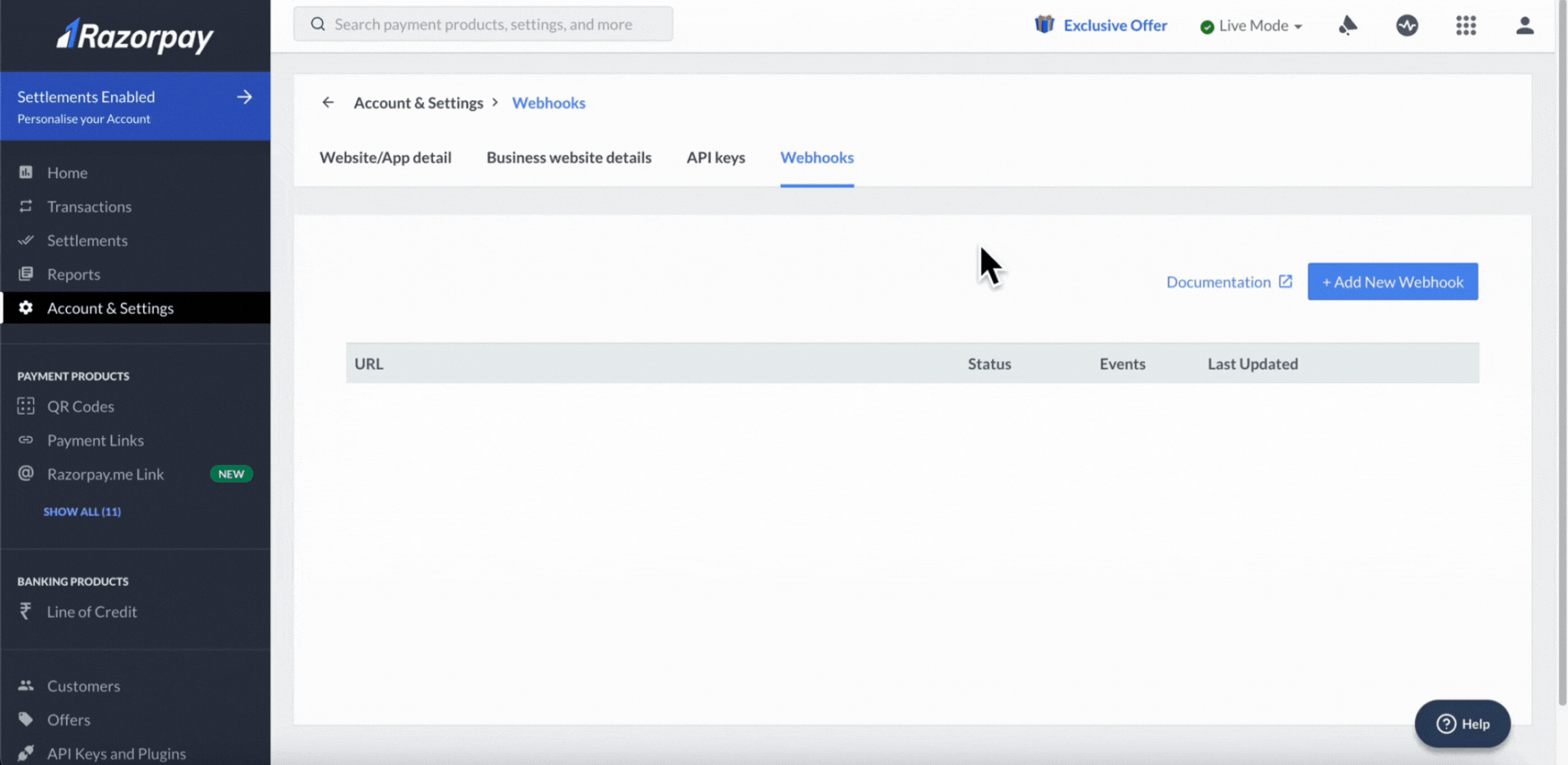
Task: Open the activity pulse icon
Action: coord(1407,25)
